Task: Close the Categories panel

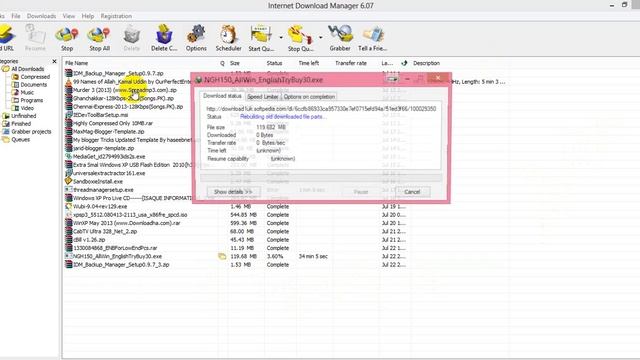Action: [54, 61]
